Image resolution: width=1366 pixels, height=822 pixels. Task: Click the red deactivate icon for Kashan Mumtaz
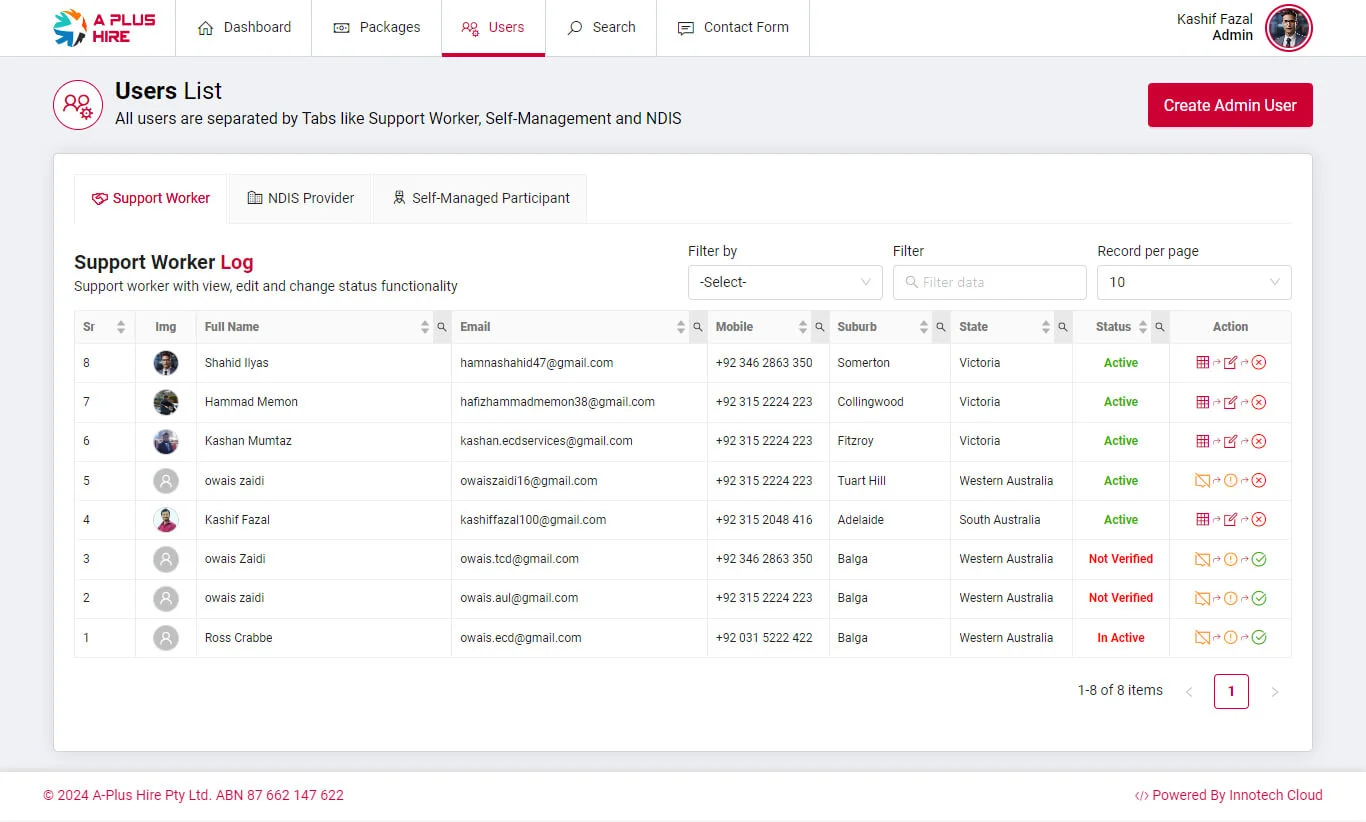tap(1259, 441)
